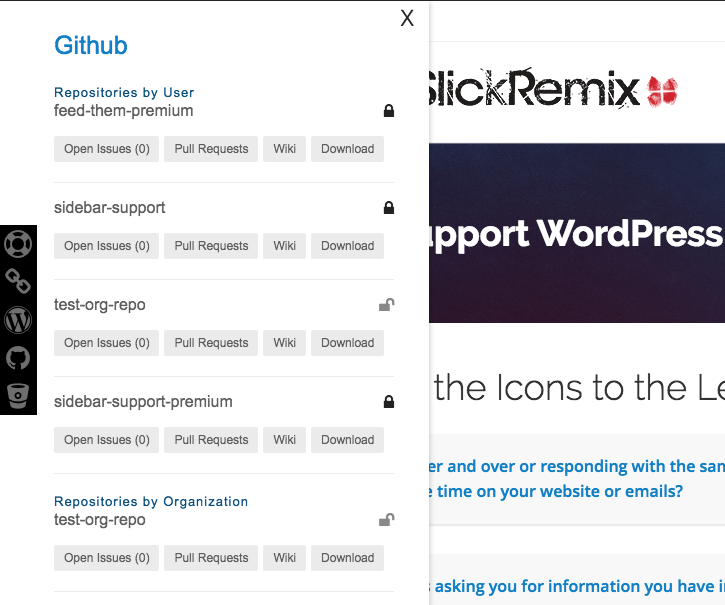Open the WordPress icon in sidebar
The image size is (725, 605).
click(x=18, y=320)
